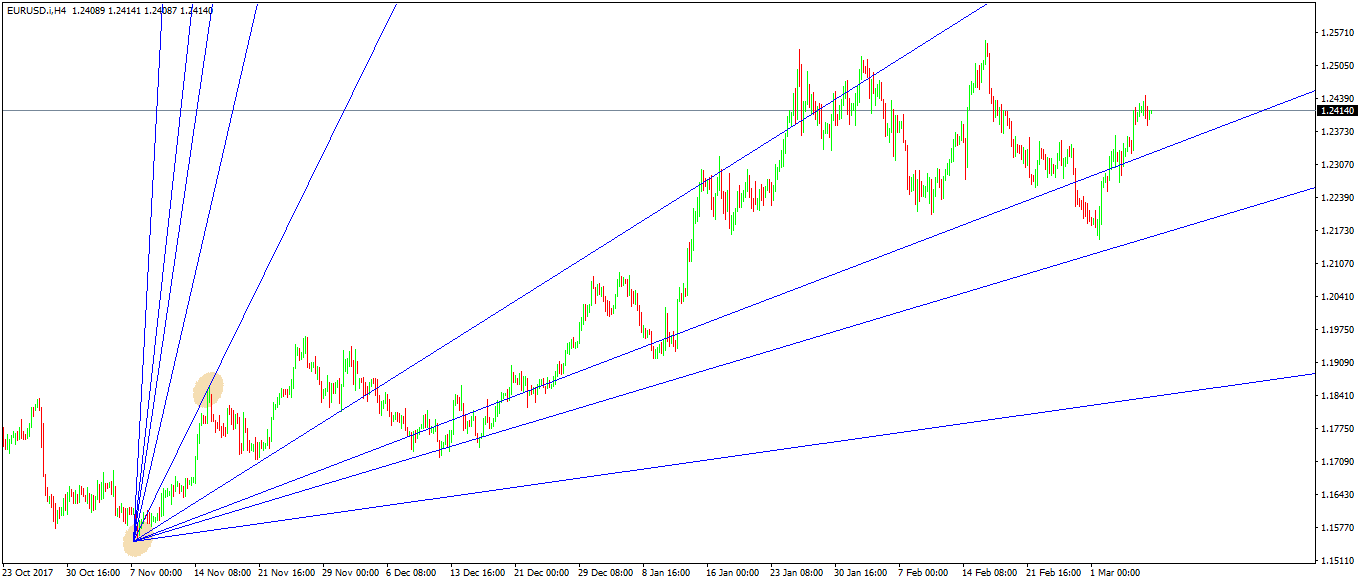Click the 1 Mar 00:00 time label
This screenshot has height=584, width=1358.
pos(1116,574)
